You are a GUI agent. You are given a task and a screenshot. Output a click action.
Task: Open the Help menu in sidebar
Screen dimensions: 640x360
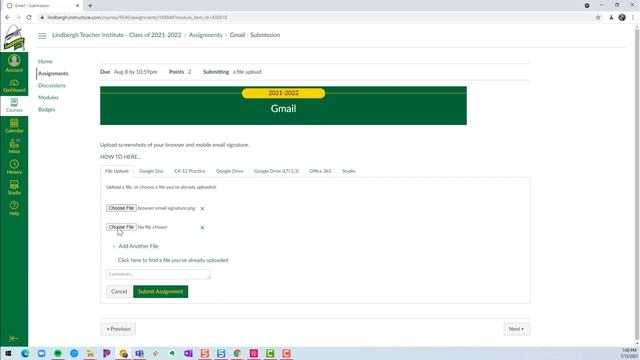tap(14, 208)
